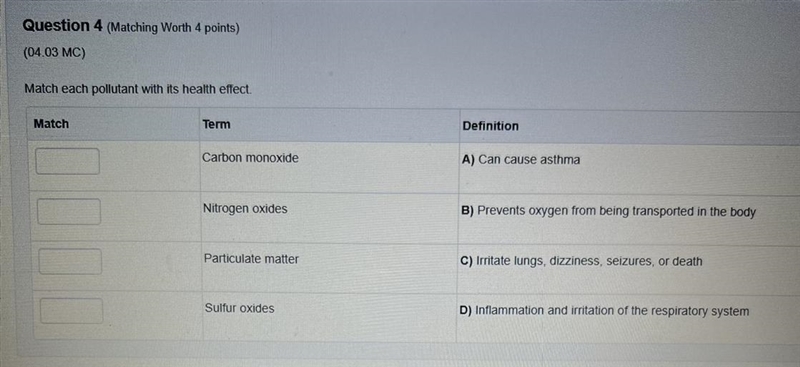Click the Matching Worth 4 points text

173,28
